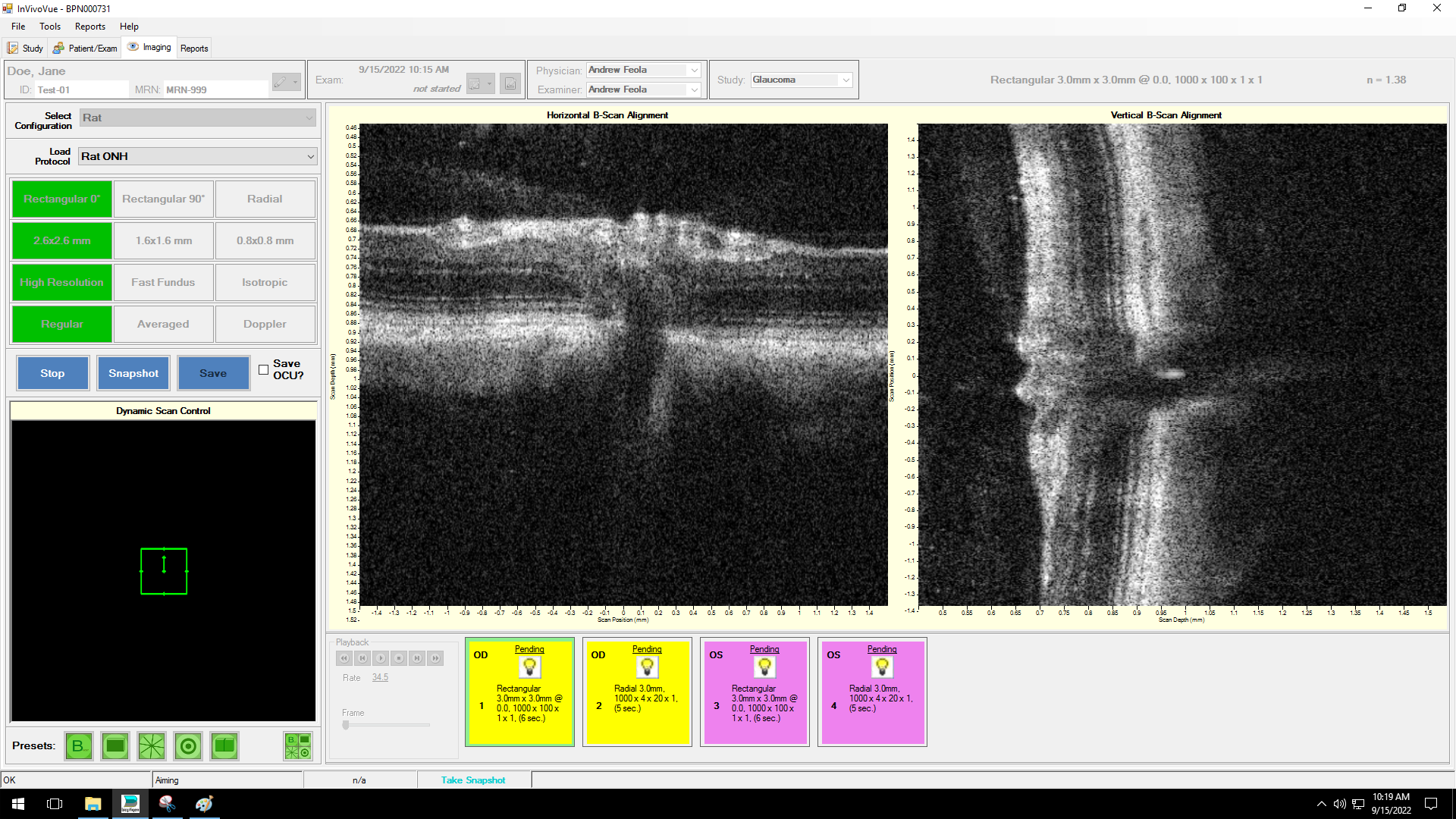Enable the Save OCU checkbox
1456x819 pixels.
263,370
